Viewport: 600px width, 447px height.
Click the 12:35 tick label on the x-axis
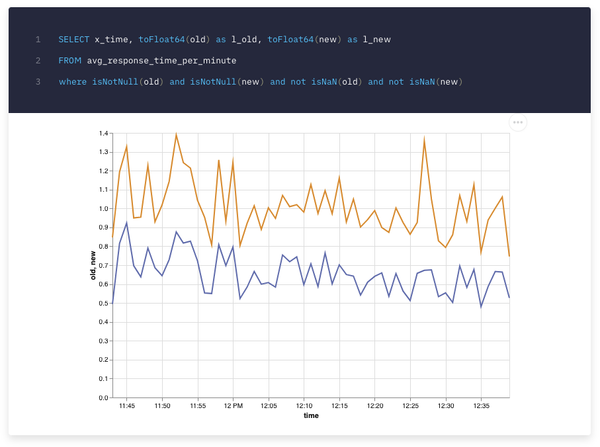click(x=482, y=406)
